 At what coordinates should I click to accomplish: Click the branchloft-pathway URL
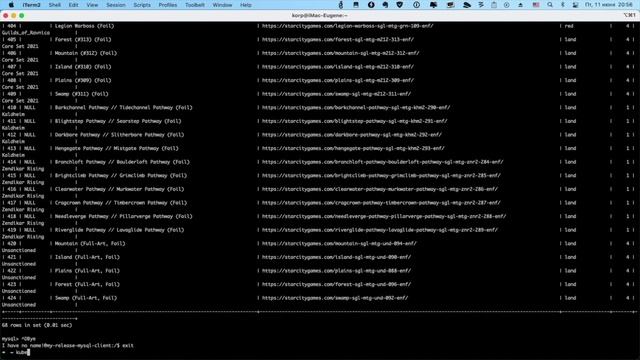pyautogui.click(x=382, y=162)
